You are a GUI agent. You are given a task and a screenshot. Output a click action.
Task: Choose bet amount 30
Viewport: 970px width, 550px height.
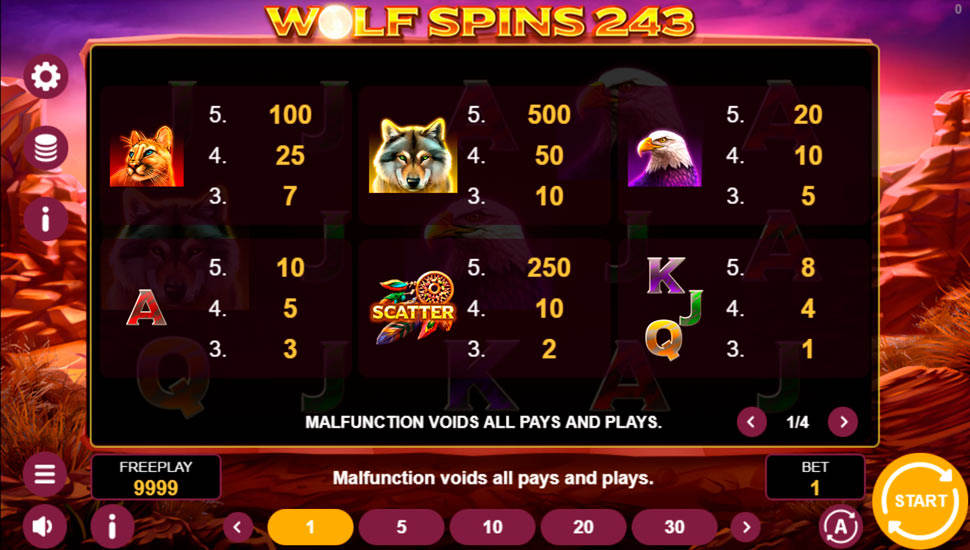[674, 527]
